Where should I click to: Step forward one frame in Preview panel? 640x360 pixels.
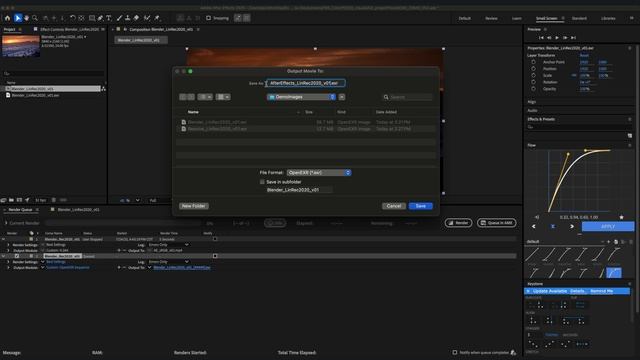pos(565,38)
